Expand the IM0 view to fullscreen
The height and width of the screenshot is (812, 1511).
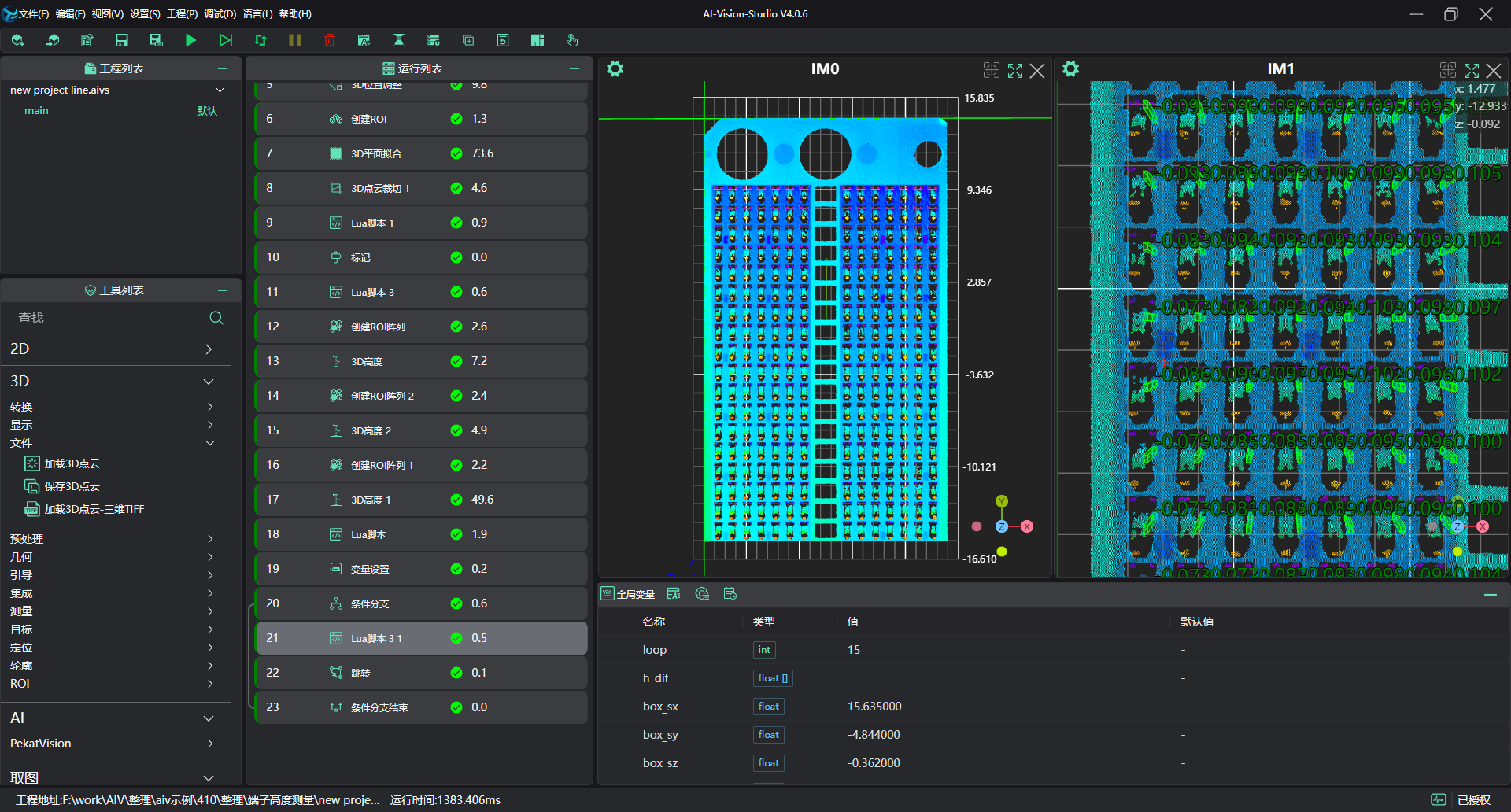(x=1015, y=71)
